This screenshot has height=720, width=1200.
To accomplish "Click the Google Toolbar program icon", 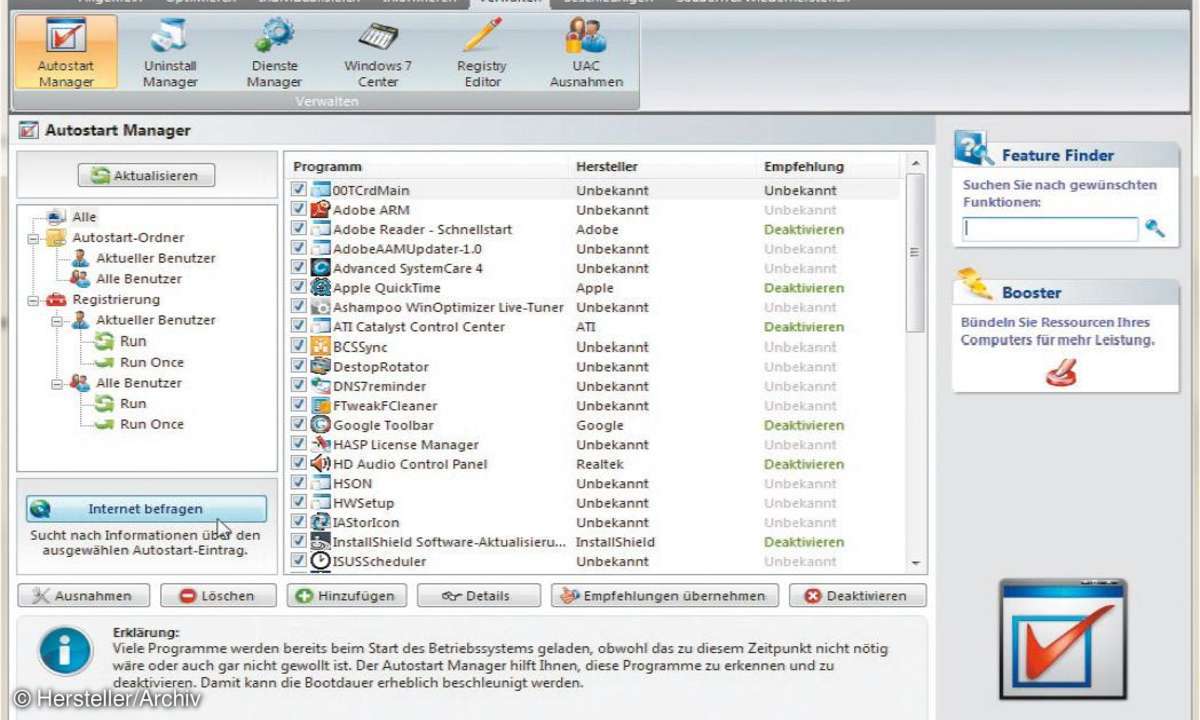I will tap(320, 425).
